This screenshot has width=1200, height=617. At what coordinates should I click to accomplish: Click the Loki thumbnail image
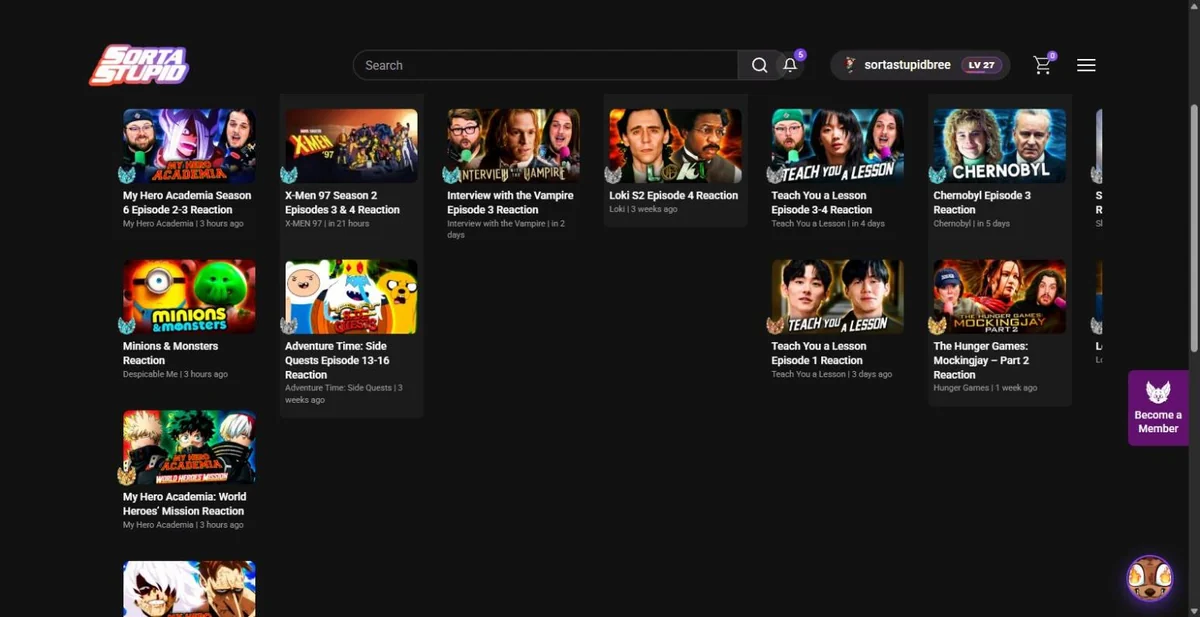click(x=675, y=146)
